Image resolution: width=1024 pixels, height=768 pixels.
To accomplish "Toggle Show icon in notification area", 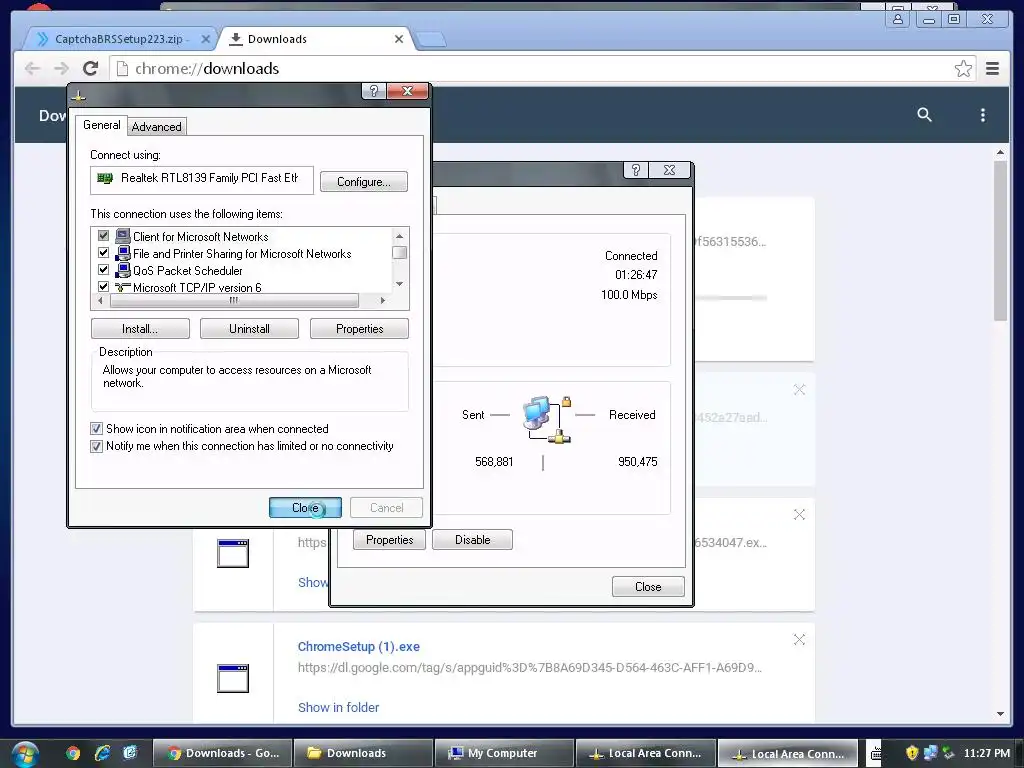I will coord(96,429).
